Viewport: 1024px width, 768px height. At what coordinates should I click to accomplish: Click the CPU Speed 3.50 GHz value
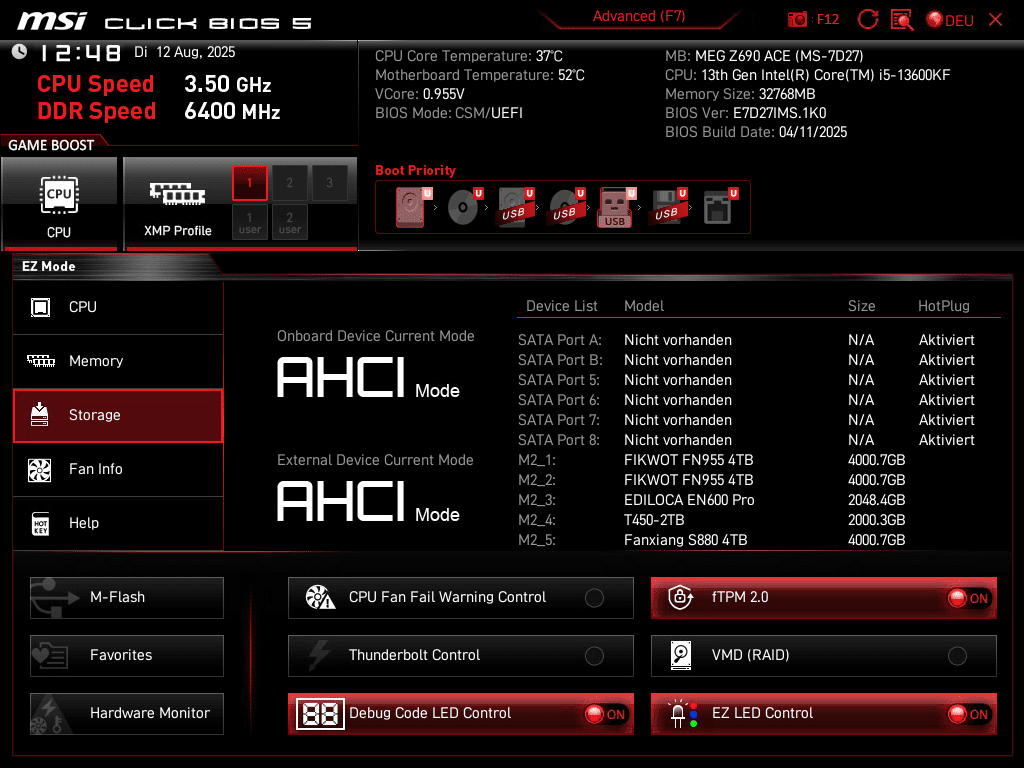coord(228,84)
